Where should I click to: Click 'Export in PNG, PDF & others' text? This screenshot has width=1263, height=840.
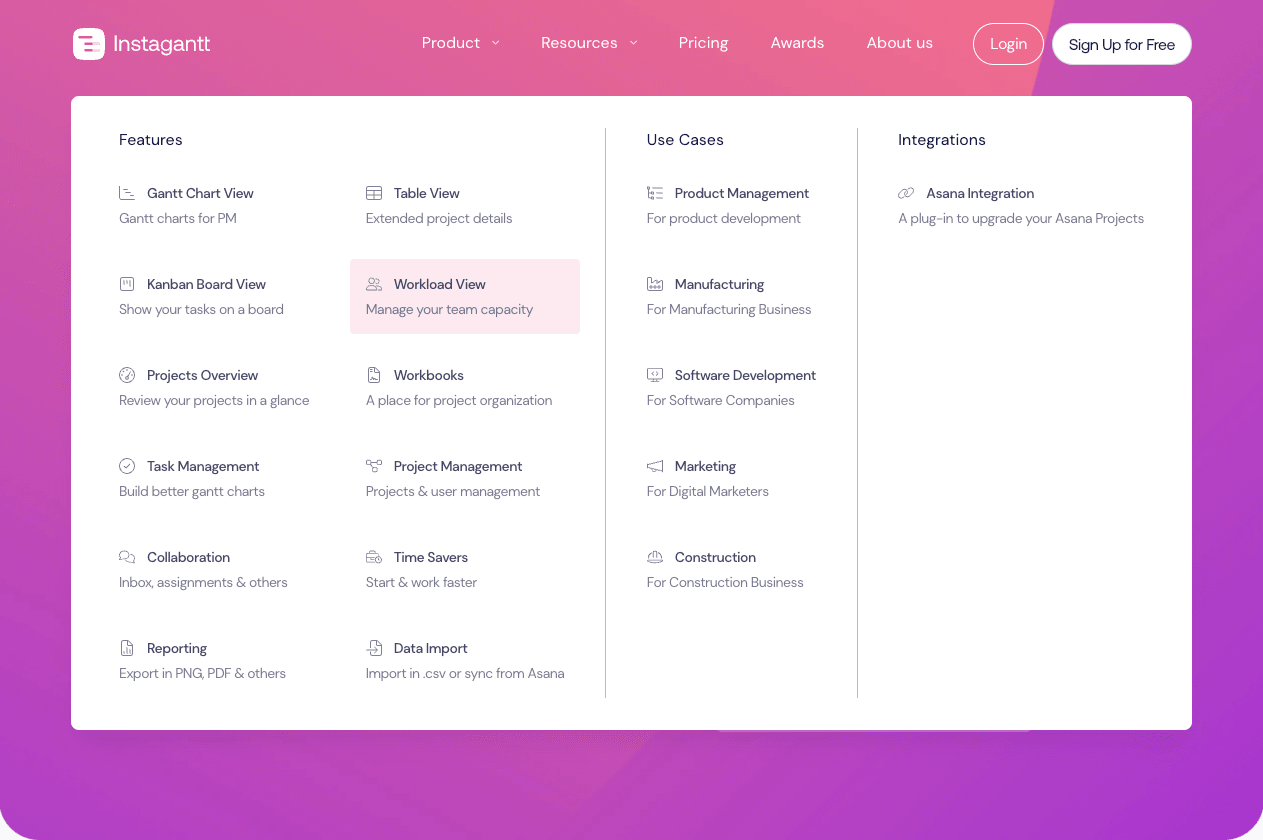[x=202, y=673]
